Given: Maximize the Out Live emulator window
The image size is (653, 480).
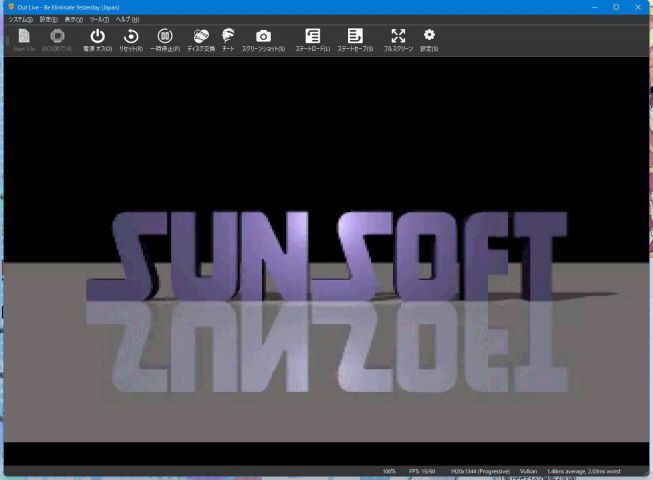Looking at the screenshot, I should [x=616, y=7].
